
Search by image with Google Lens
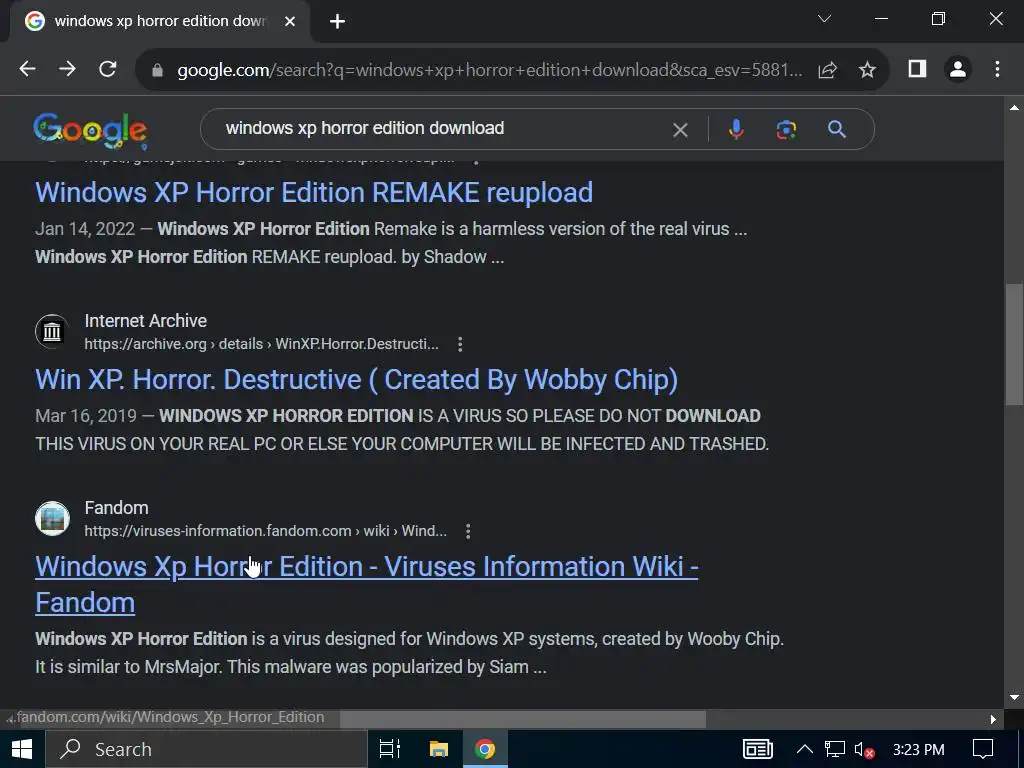pos(786,129)
